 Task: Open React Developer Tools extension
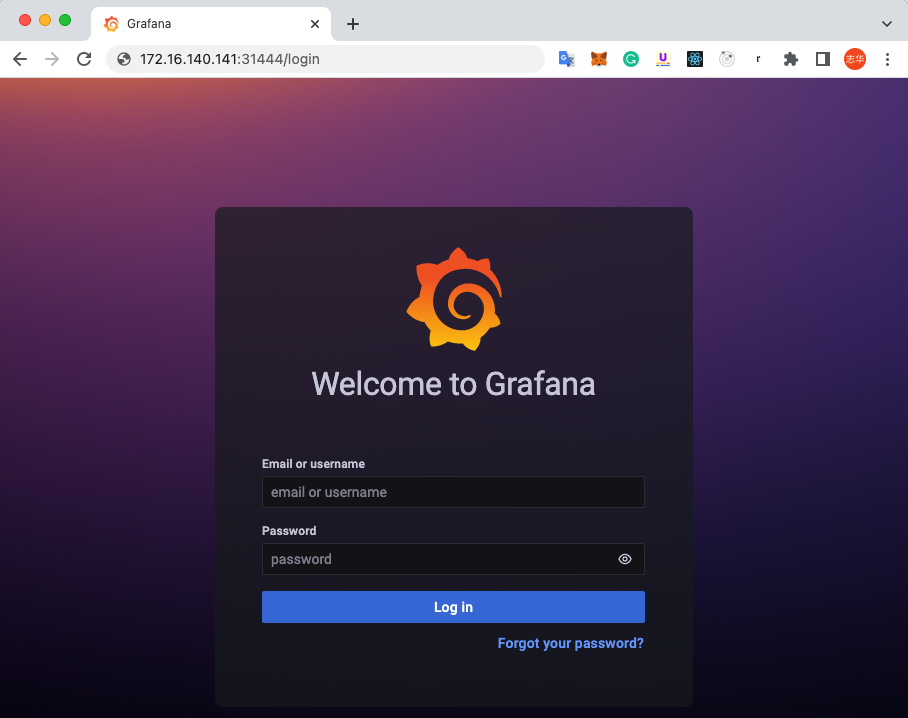[695, 59]
